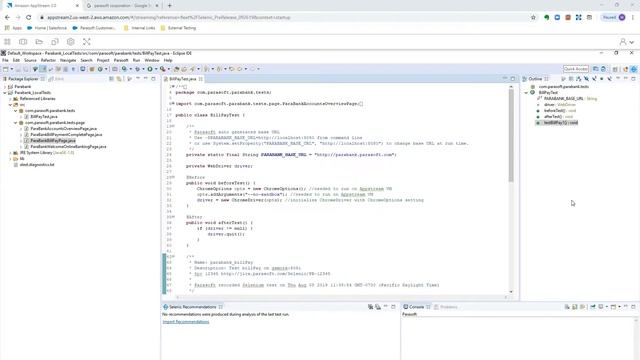Fold the @After method at line 35

[x=173, y=217]
